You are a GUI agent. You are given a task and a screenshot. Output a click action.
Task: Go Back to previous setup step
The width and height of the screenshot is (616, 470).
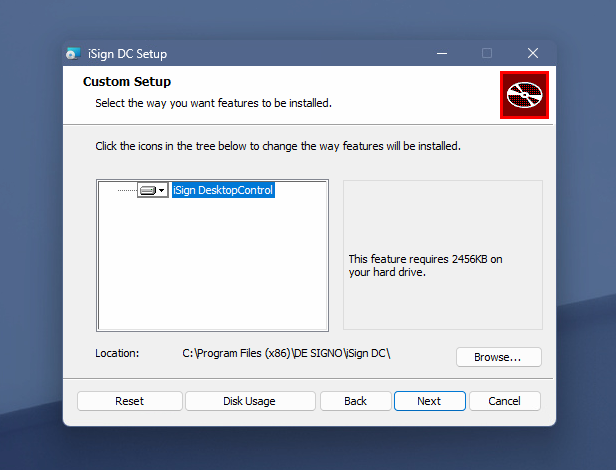click(356, 401)
